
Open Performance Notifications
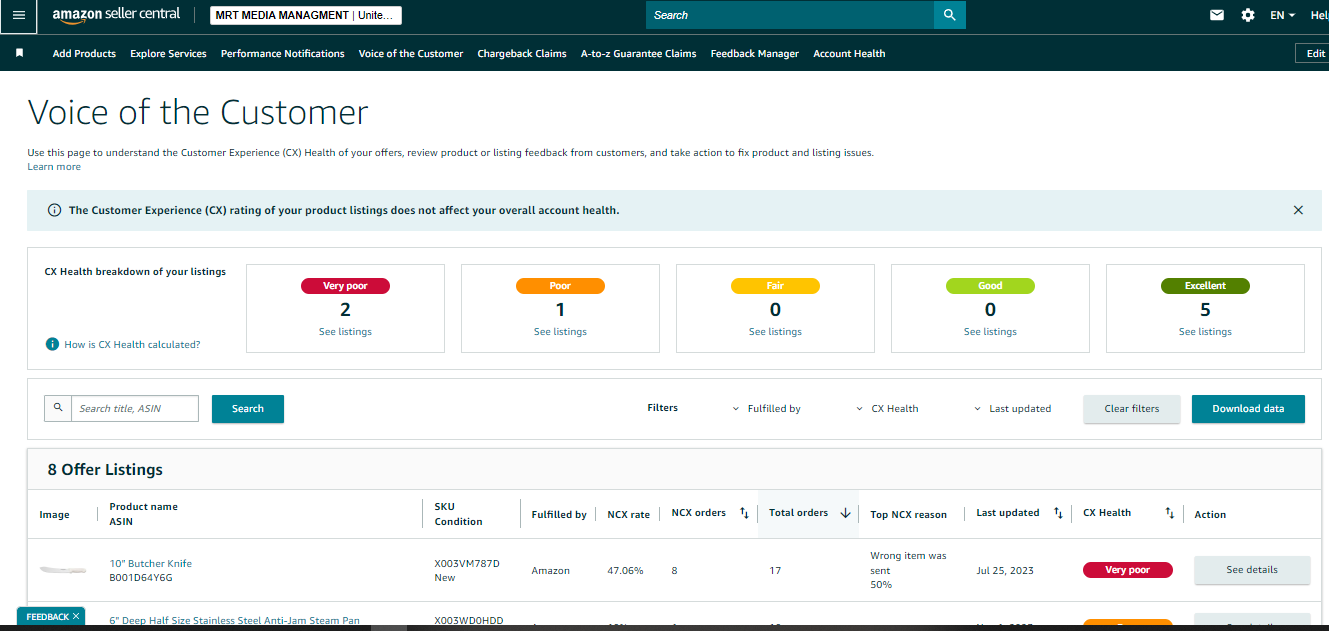[x=283, y=54]
